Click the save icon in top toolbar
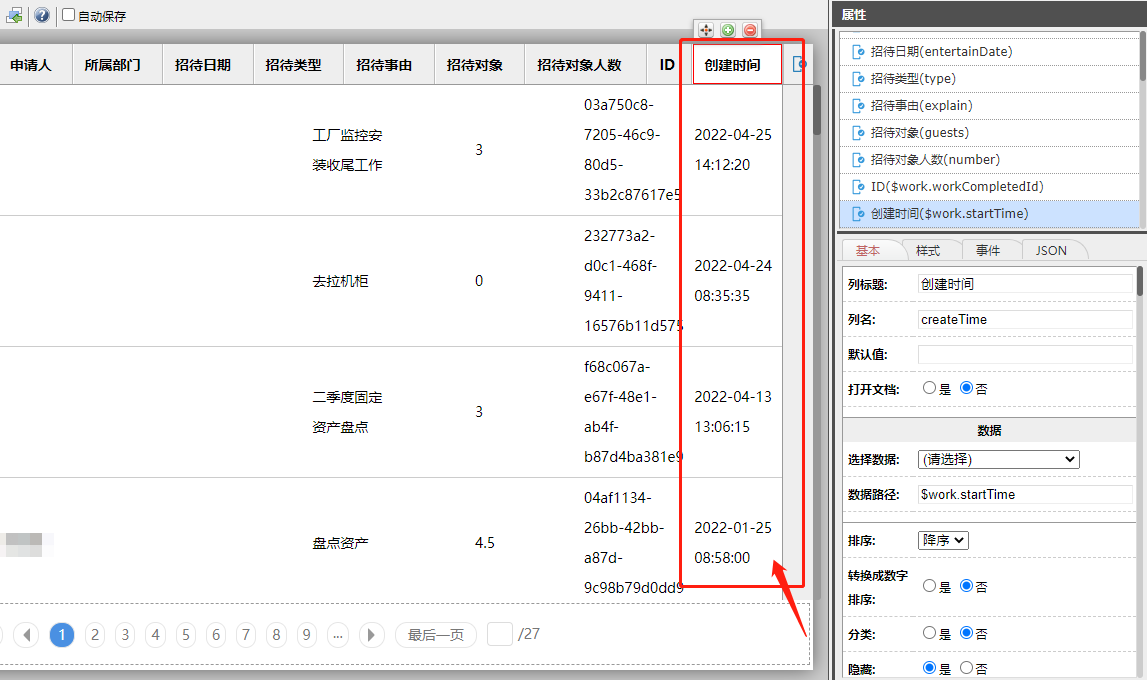This screenshot has width=1147, height=680. tap(14, 15)
